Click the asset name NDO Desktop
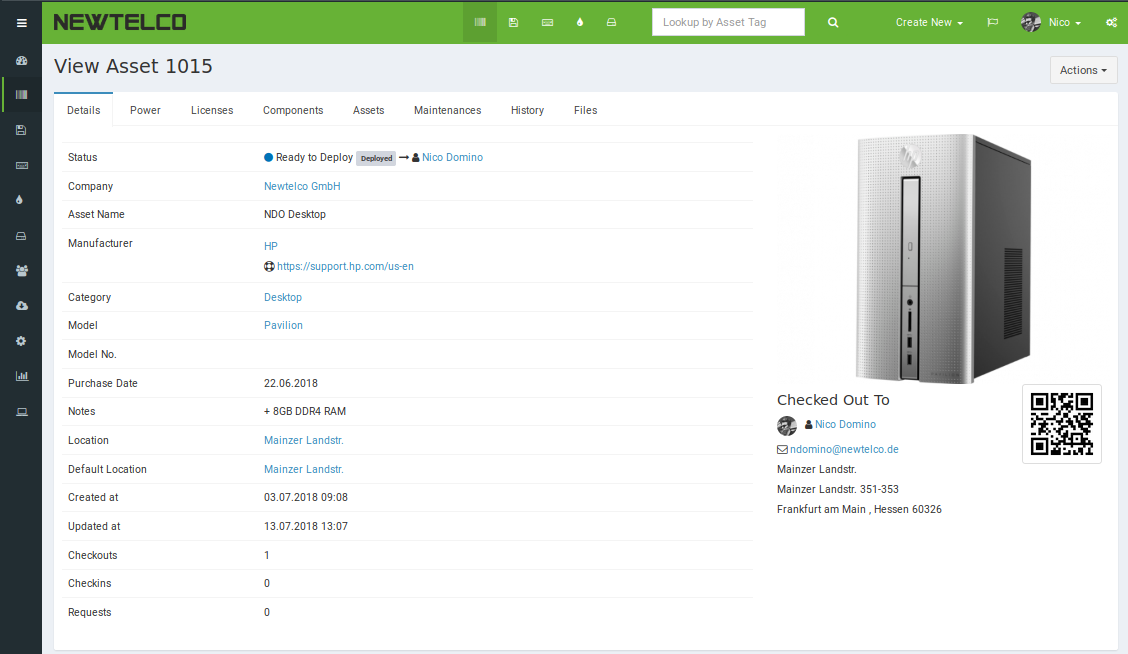1128x654 pixels. tap(295, 214)
